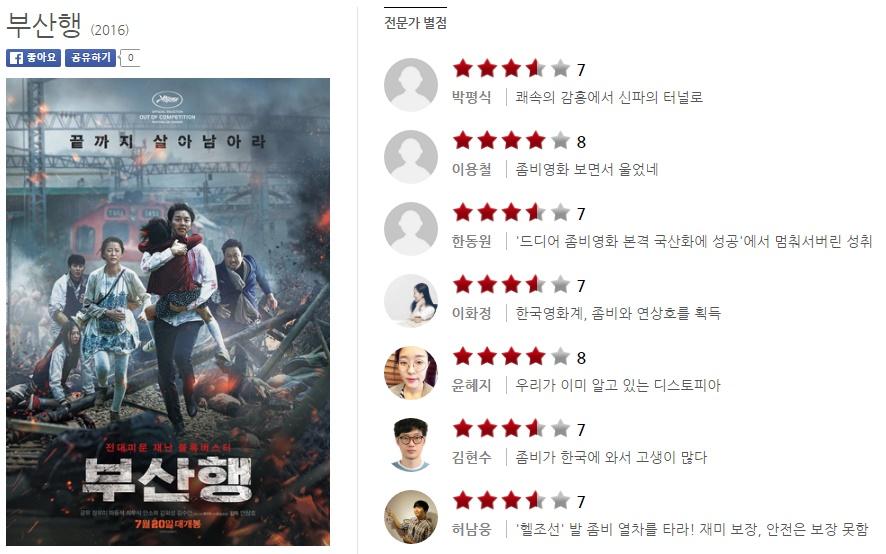
Task: Click 한동원's gray profile avatar
Action: tap(411, 229)
